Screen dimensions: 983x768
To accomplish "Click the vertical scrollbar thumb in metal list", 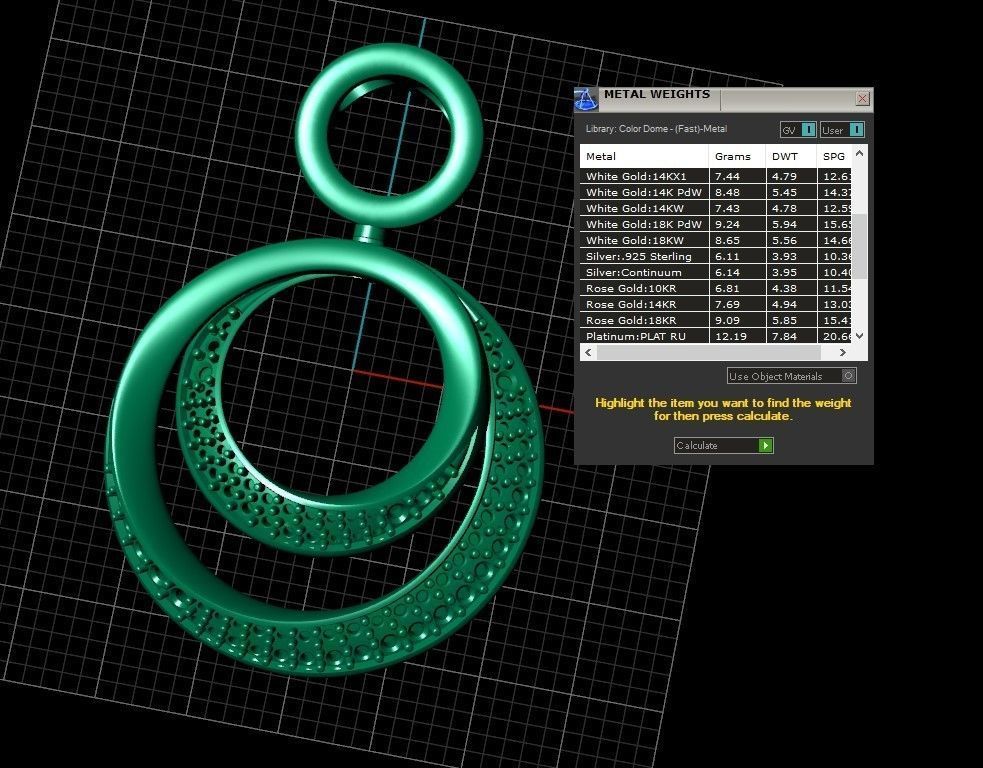I will [859, 246].
